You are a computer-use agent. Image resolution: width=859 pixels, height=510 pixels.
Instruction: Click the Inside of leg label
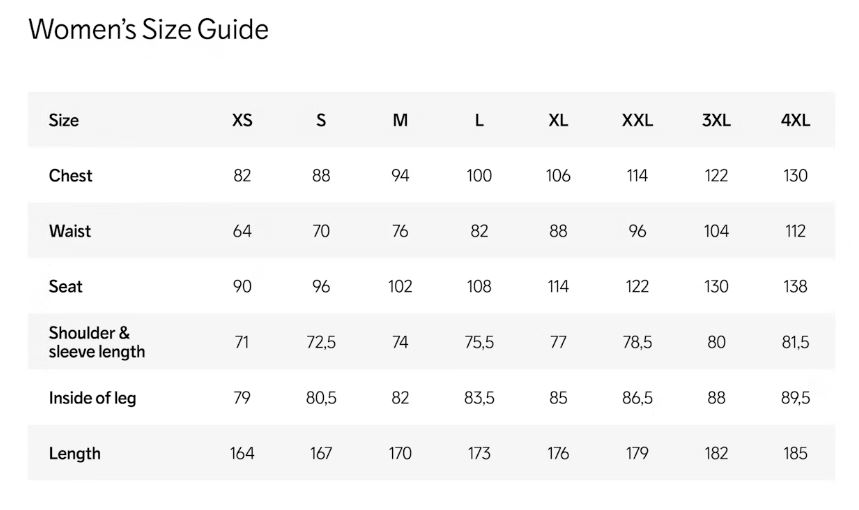click(92, 397)
